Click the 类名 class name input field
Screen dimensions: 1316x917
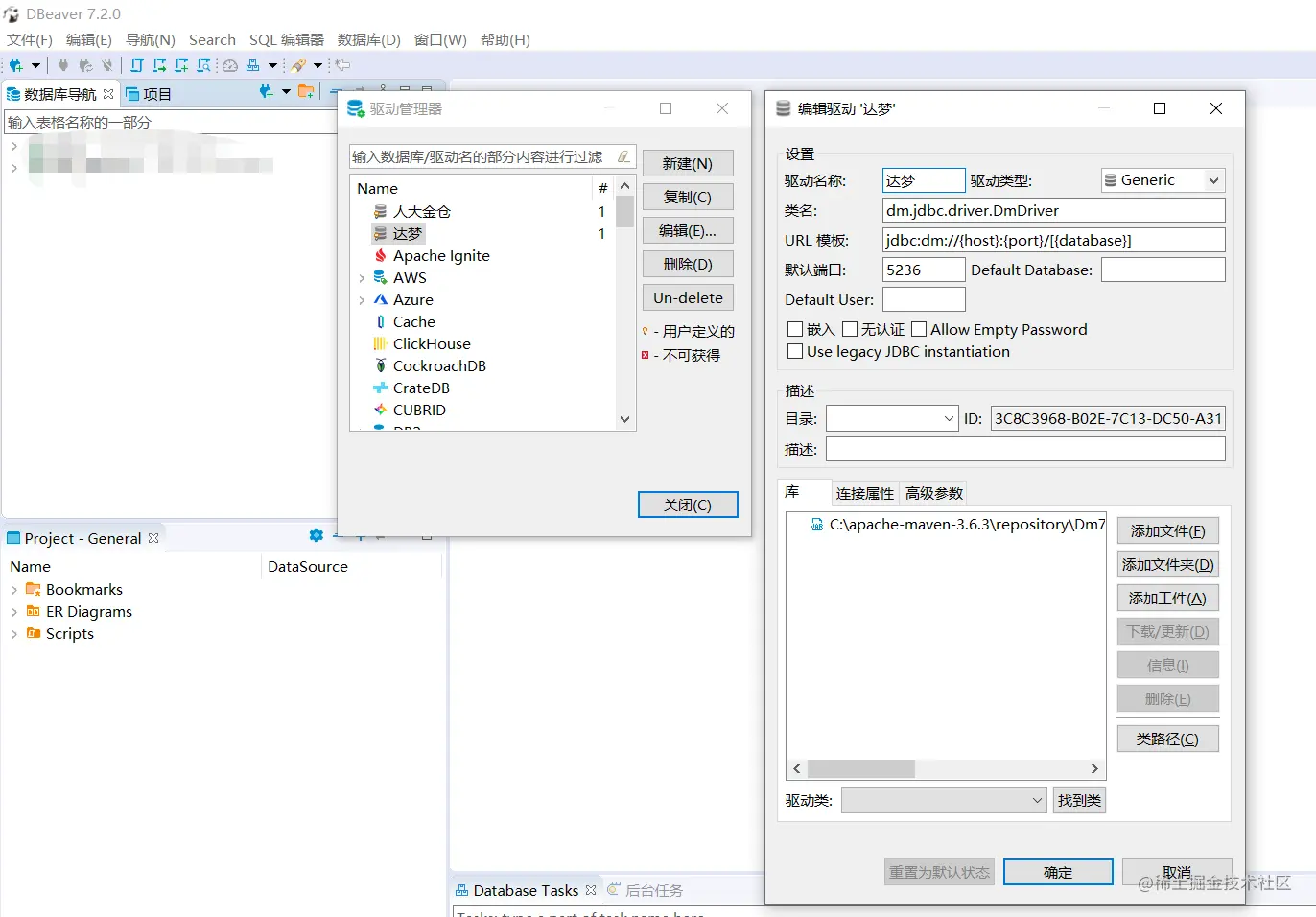(1053, 210)
